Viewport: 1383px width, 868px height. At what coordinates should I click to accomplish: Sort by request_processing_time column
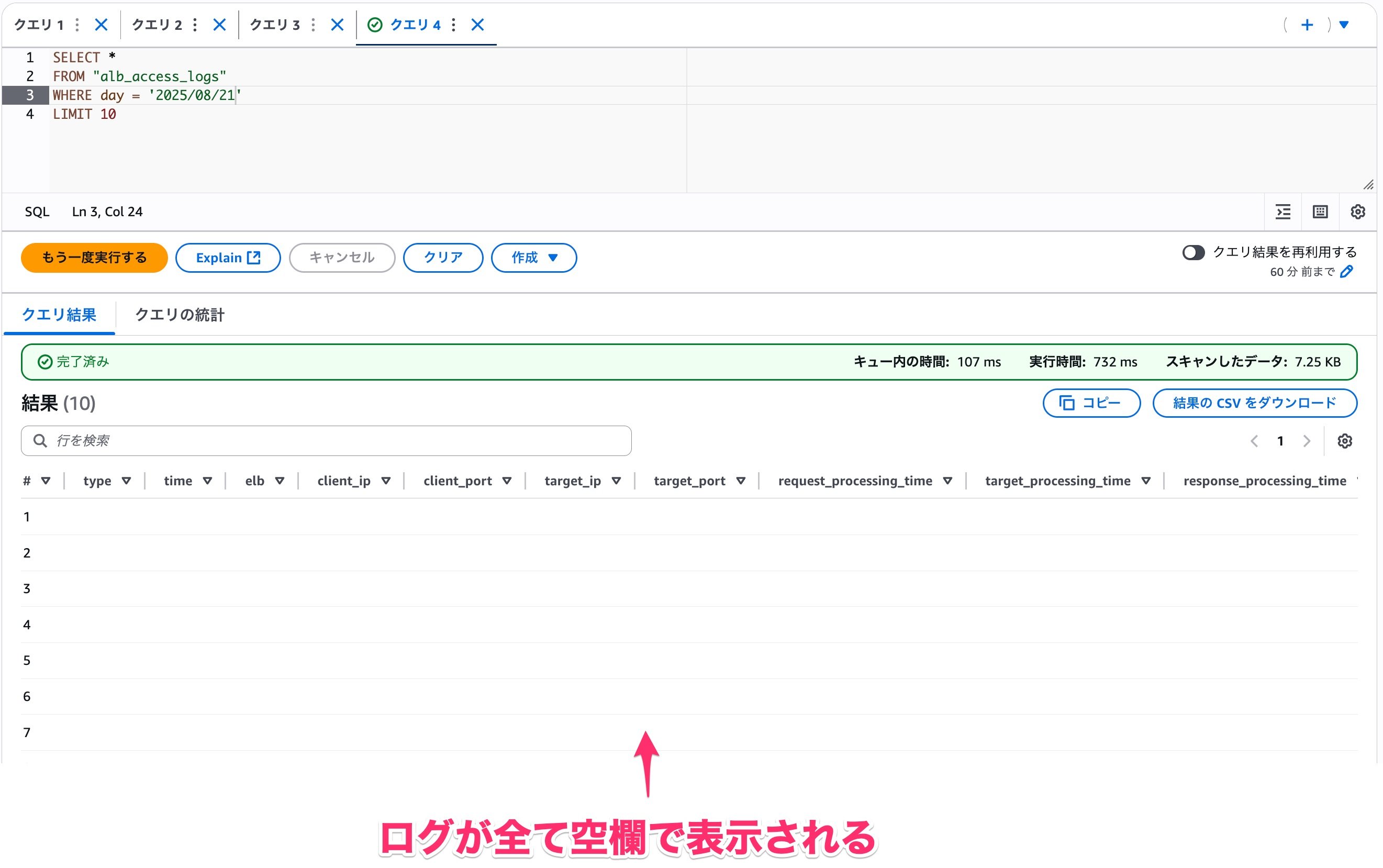click(947, 481)
